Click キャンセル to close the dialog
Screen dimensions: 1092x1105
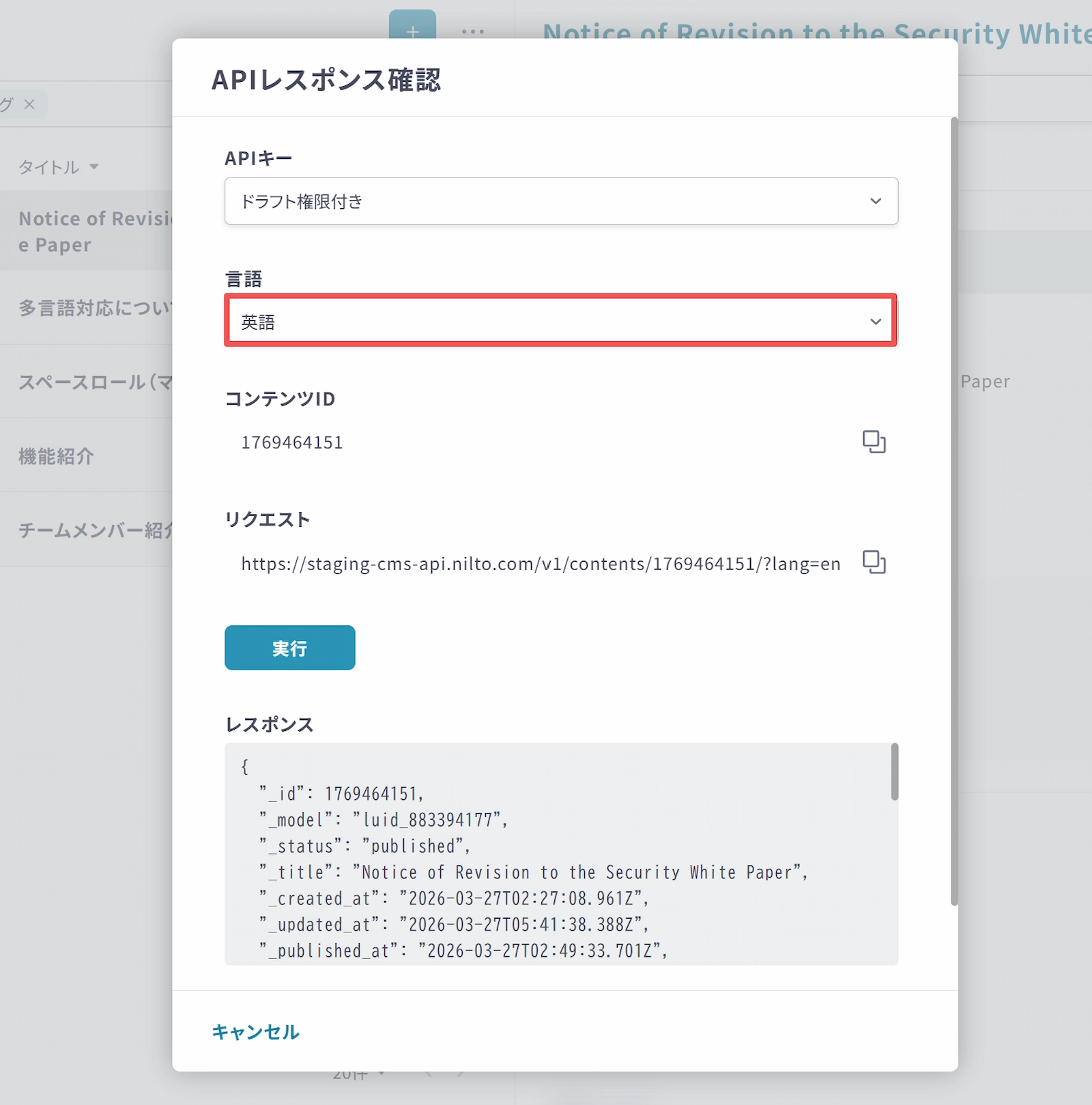tap(256, 1031)
